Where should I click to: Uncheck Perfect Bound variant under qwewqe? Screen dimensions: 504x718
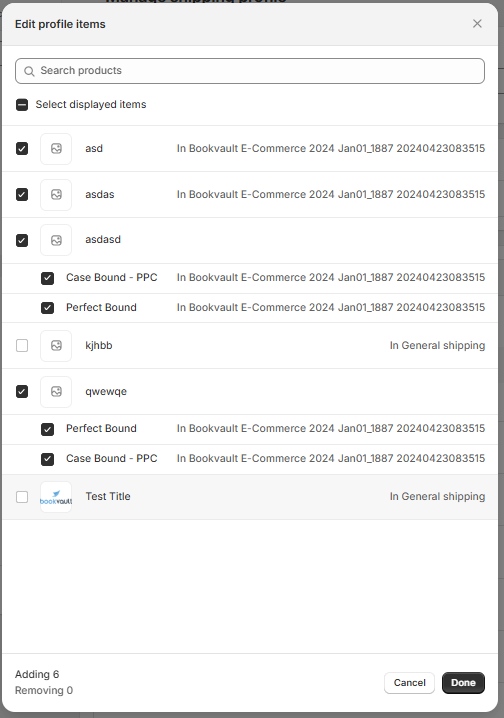pos(47,429)
